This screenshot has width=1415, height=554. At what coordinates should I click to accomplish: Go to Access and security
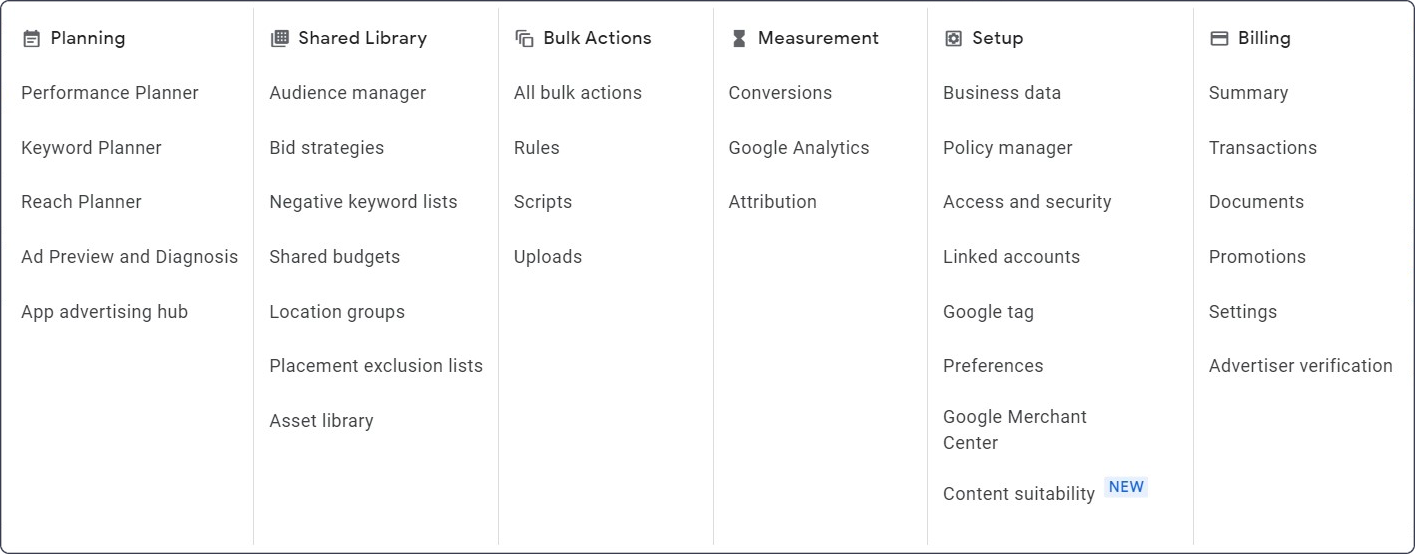[1027, 202]
